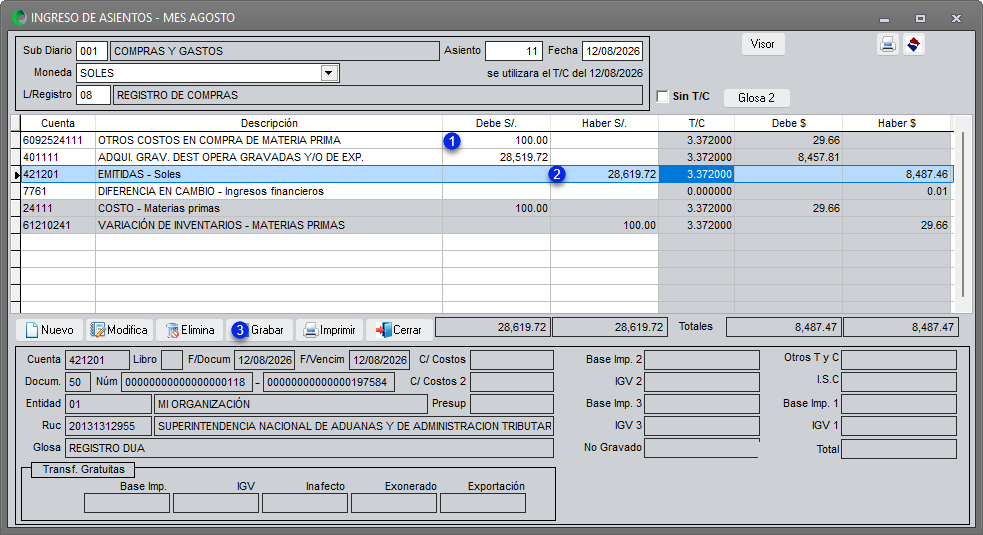Click the Elimina button
Viewport: 983px width, 535px height.
(189, 330)
